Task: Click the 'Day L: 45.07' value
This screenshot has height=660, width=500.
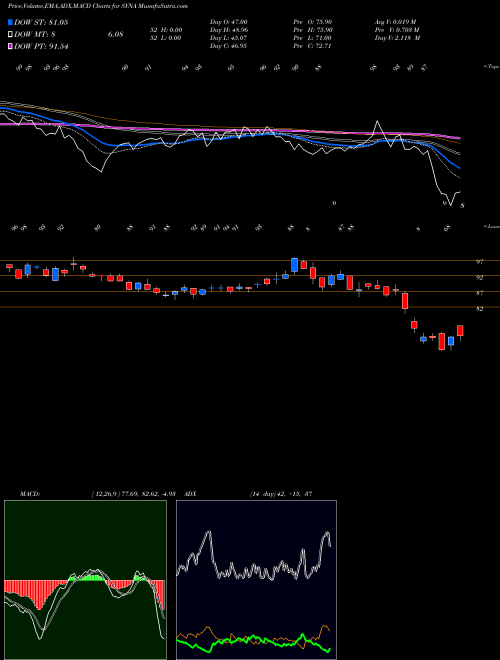Action: coord(229,38)
